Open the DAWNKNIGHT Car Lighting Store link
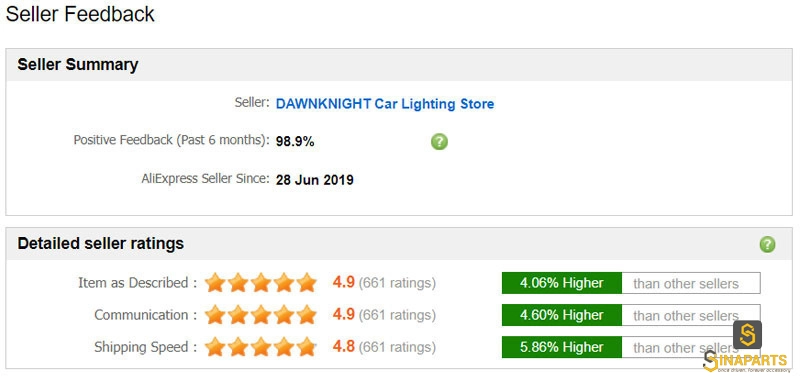800x377 pixels. click(385, 104)
